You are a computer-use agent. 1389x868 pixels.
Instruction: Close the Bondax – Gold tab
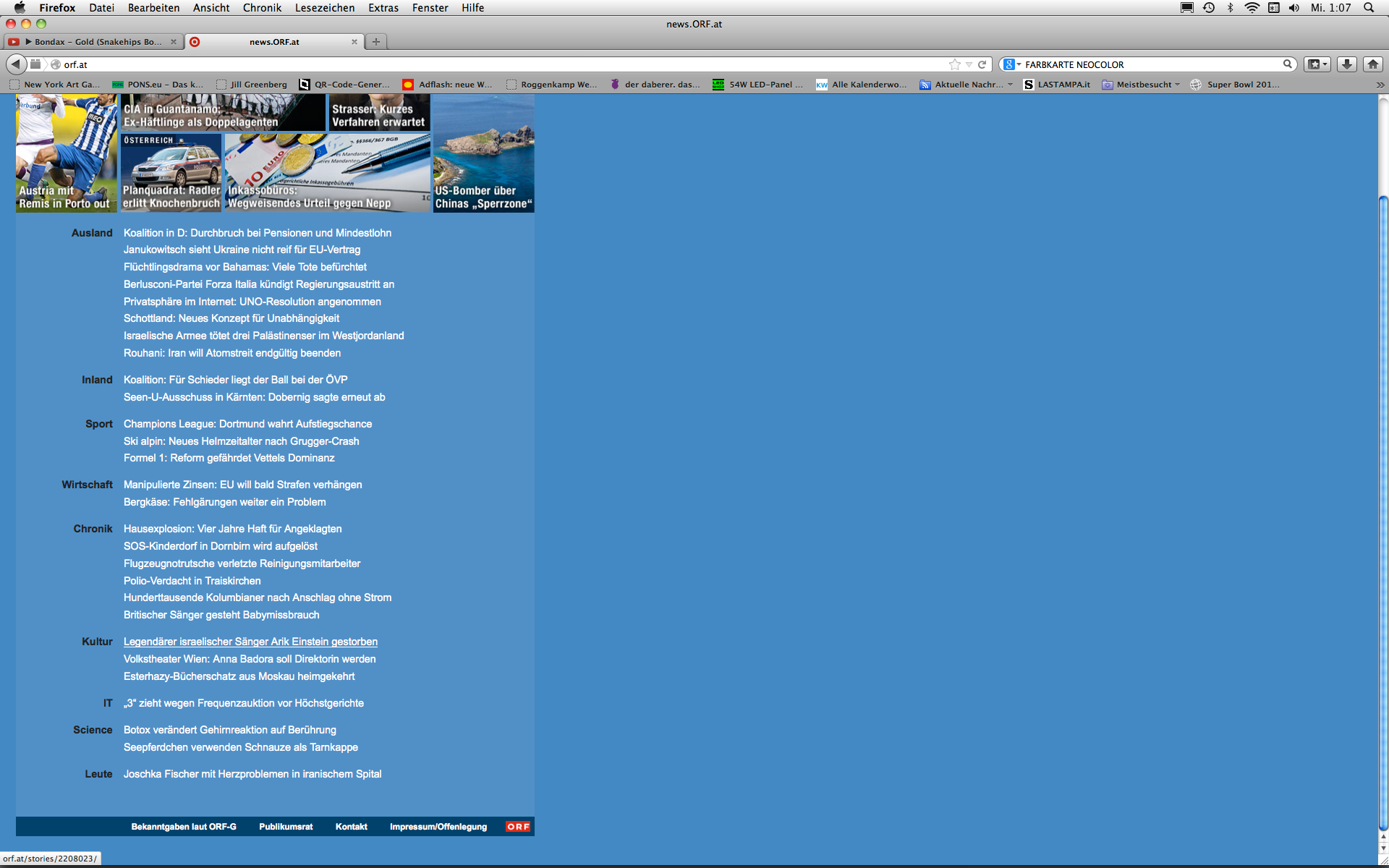(x=173, y=42)
